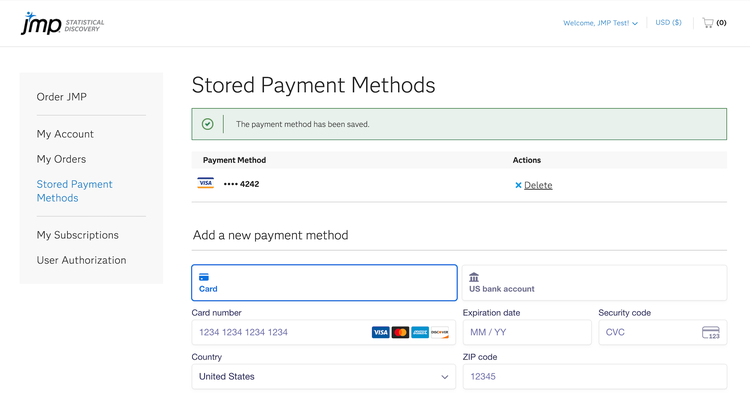Open User Authorization in the sidebar

click(x=81, y=260)
